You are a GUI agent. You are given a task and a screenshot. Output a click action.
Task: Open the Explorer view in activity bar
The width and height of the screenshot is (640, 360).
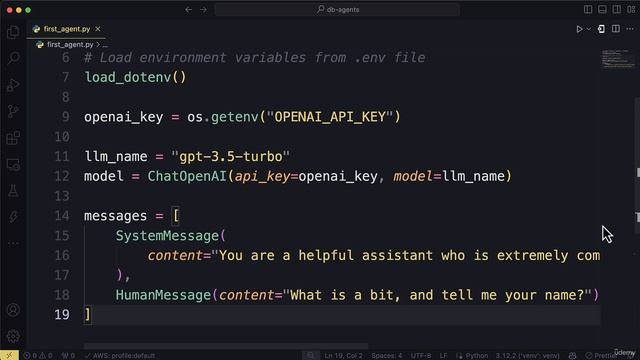[13, 32]
